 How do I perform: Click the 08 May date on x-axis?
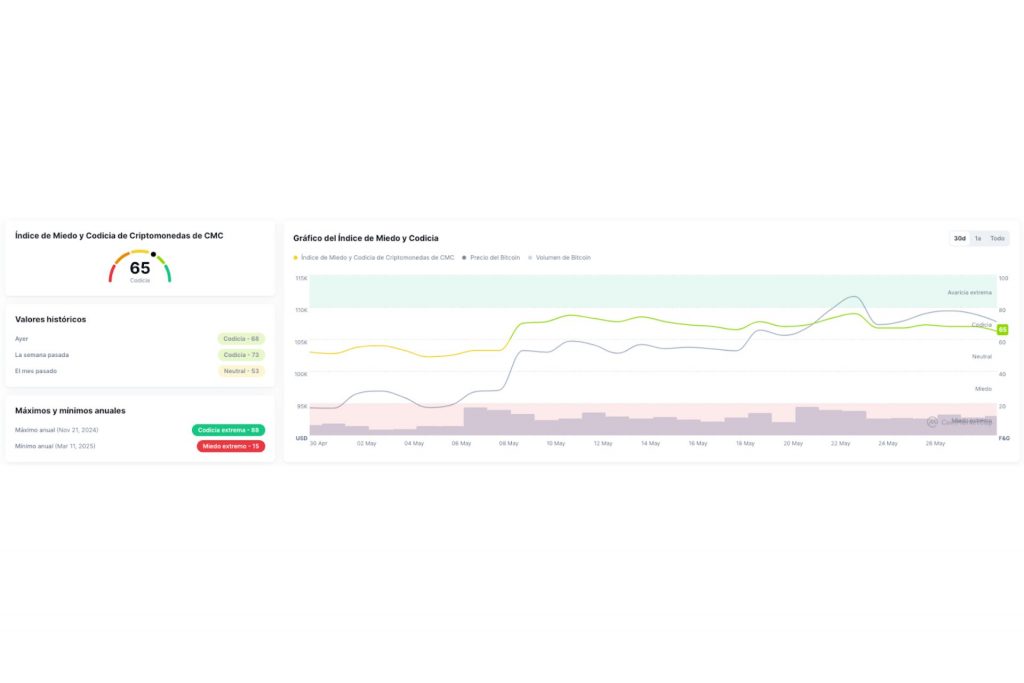[508, 443]
